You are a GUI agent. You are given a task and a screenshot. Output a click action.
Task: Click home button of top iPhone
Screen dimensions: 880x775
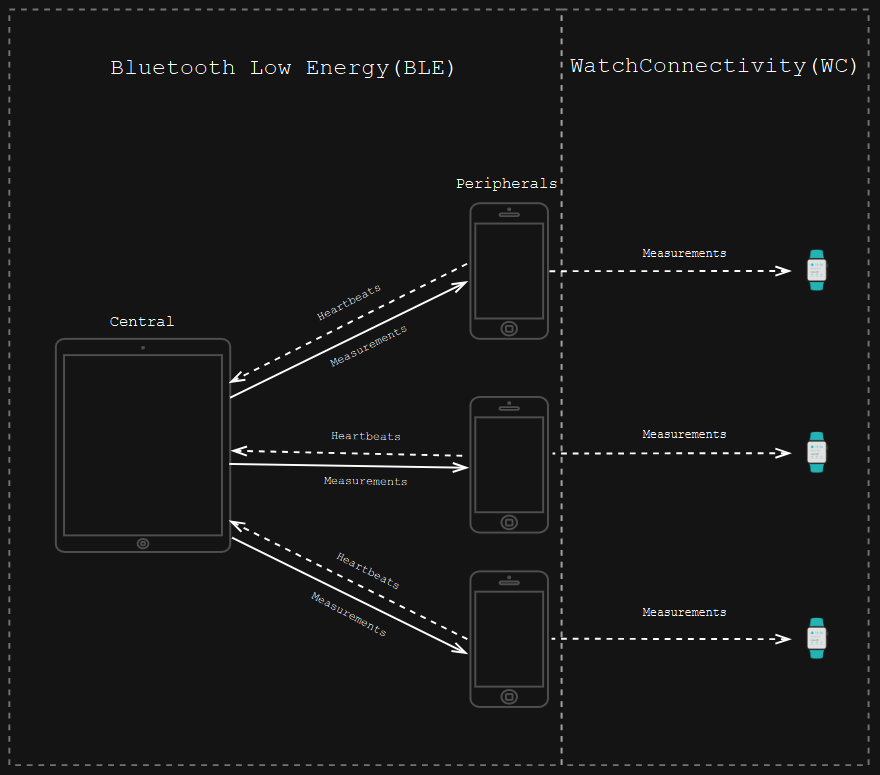(x=509, y=329)
